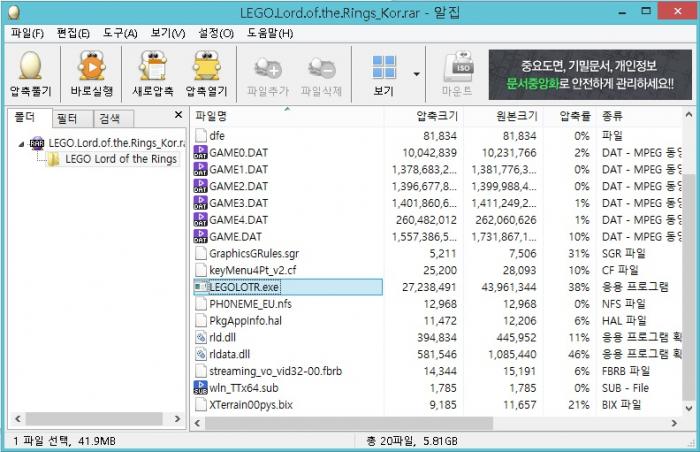
Task: Select the GAME0.DAT file icon
Action: click(x=200, y=152)
